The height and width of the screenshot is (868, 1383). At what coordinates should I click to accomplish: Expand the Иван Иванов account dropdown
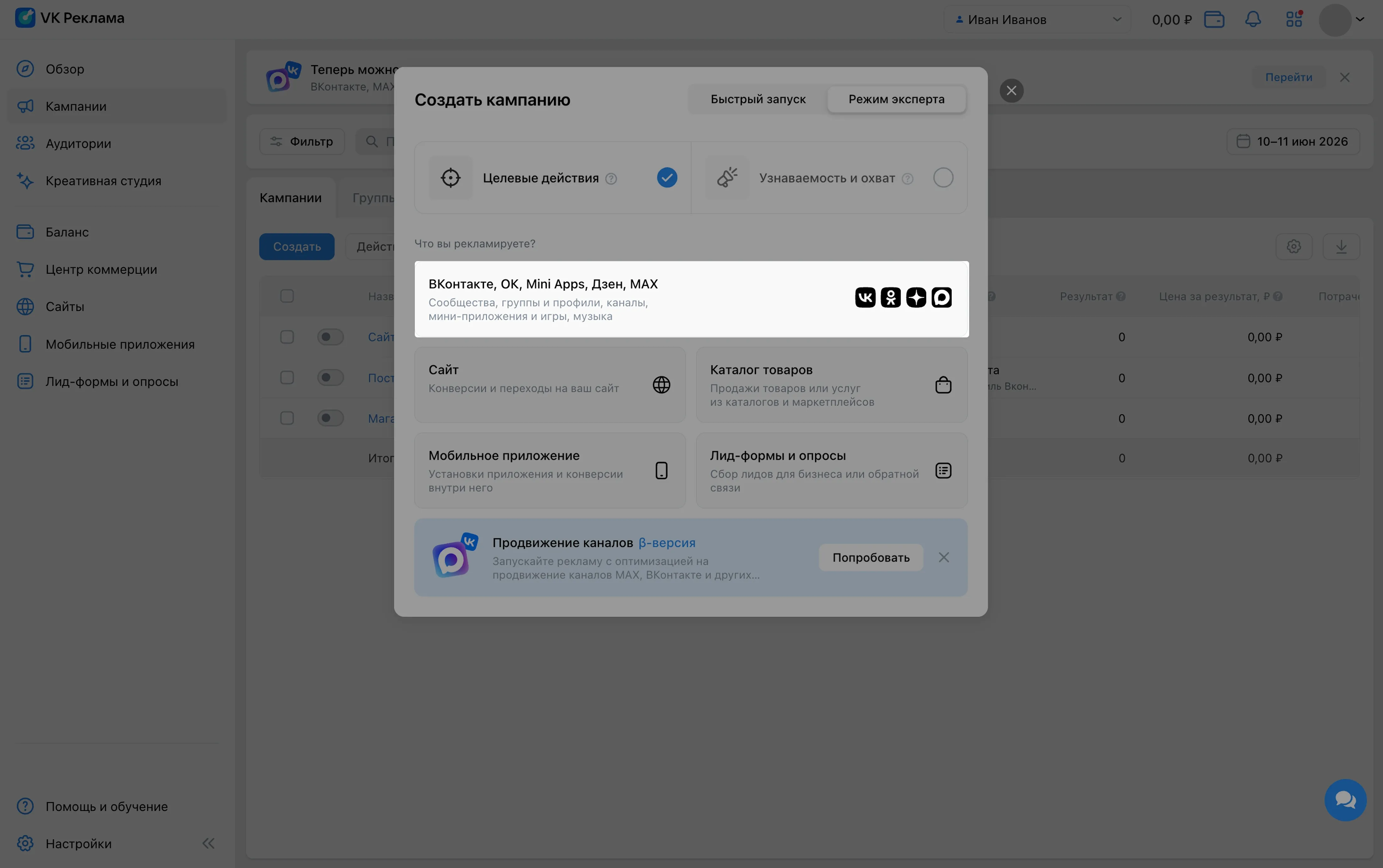pos(1037,19)
